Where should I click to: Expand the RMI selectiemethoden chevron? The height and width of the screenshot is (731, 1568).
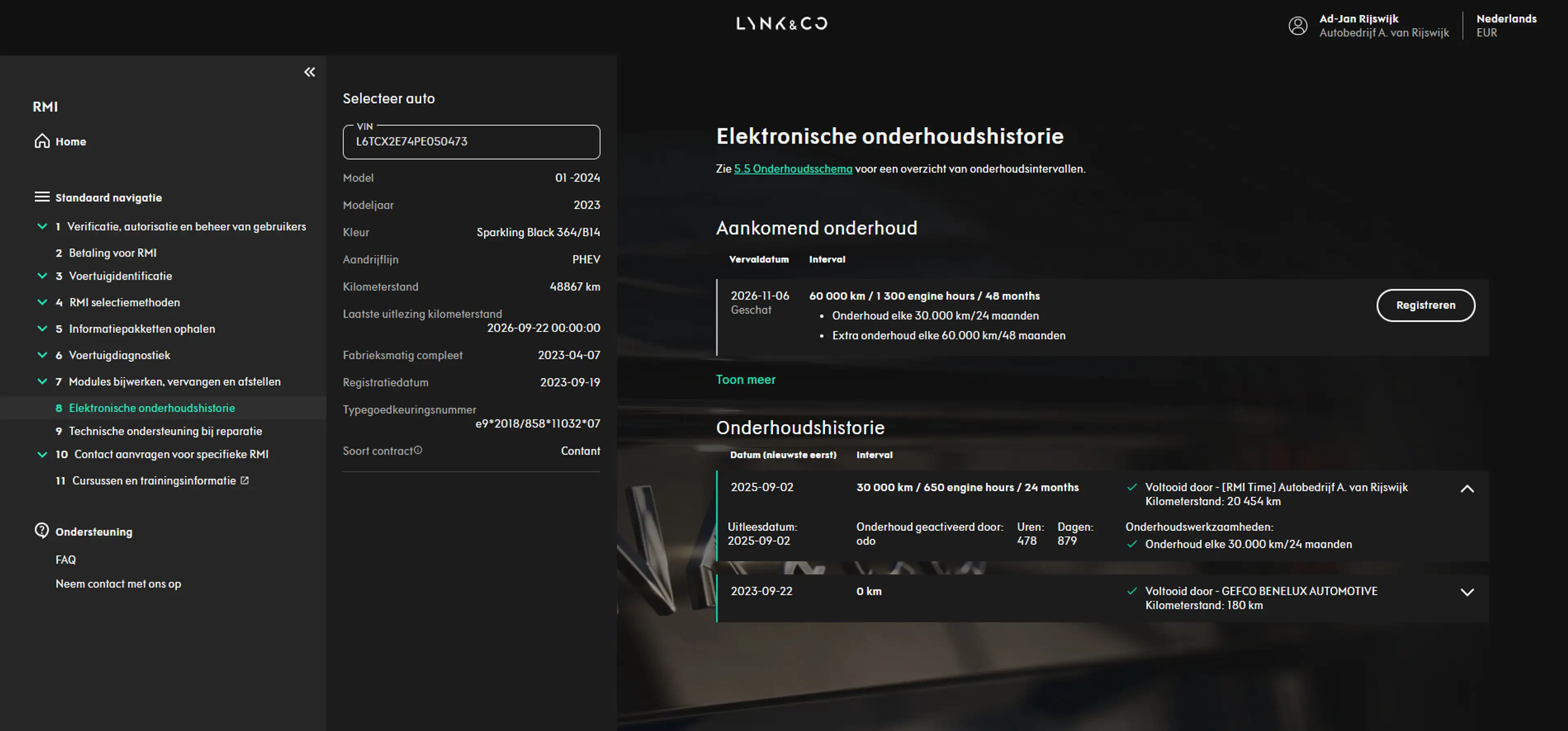pyautogui.click(x=42, y=302)
